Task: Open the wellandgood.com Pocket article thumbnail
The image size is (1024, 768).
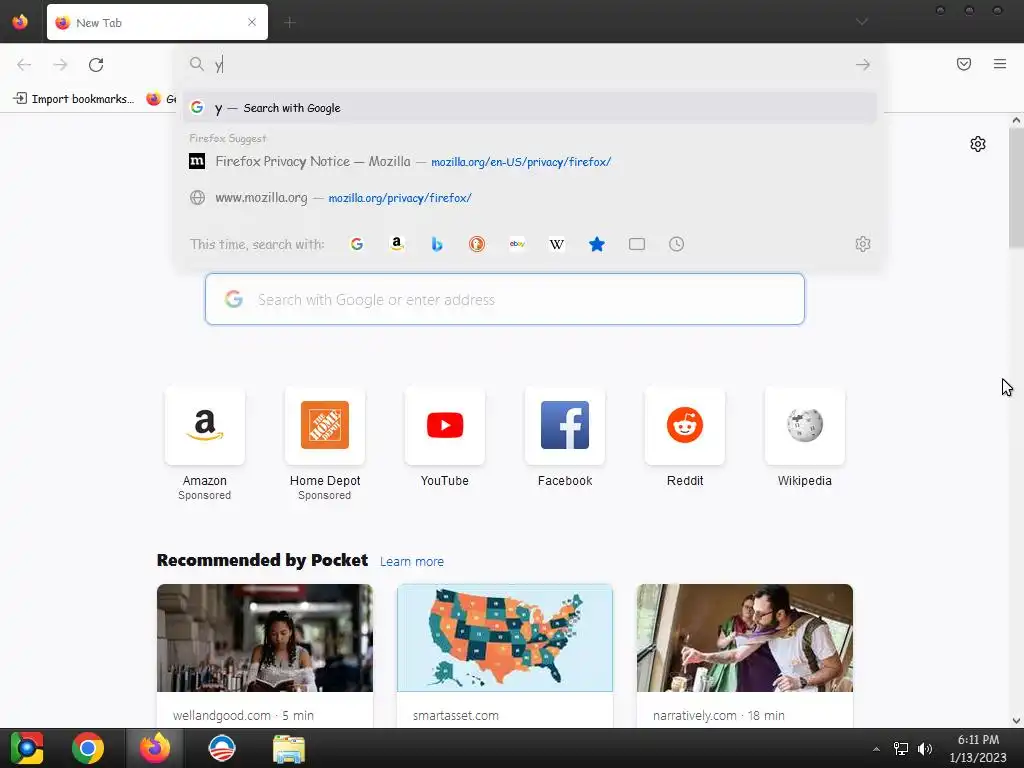Action: point(264,638)
